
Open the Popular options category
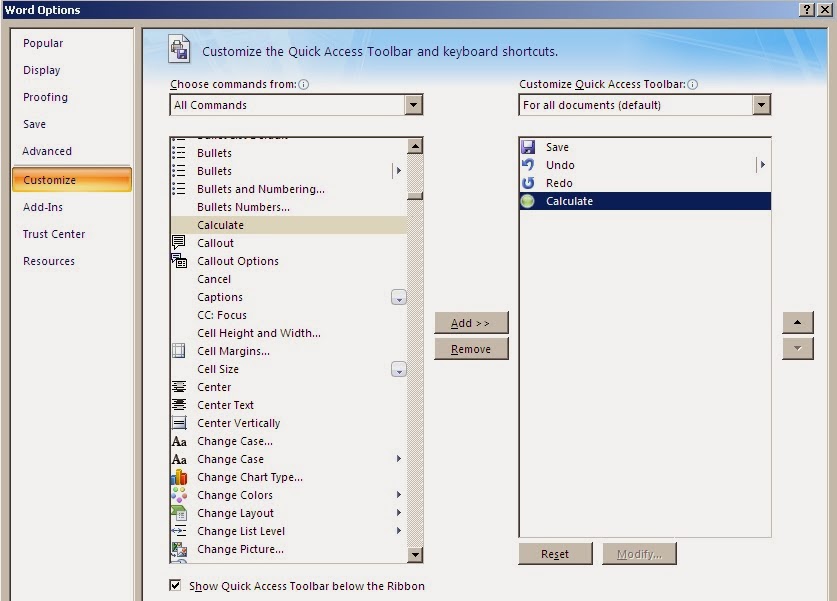pos(43,43)
